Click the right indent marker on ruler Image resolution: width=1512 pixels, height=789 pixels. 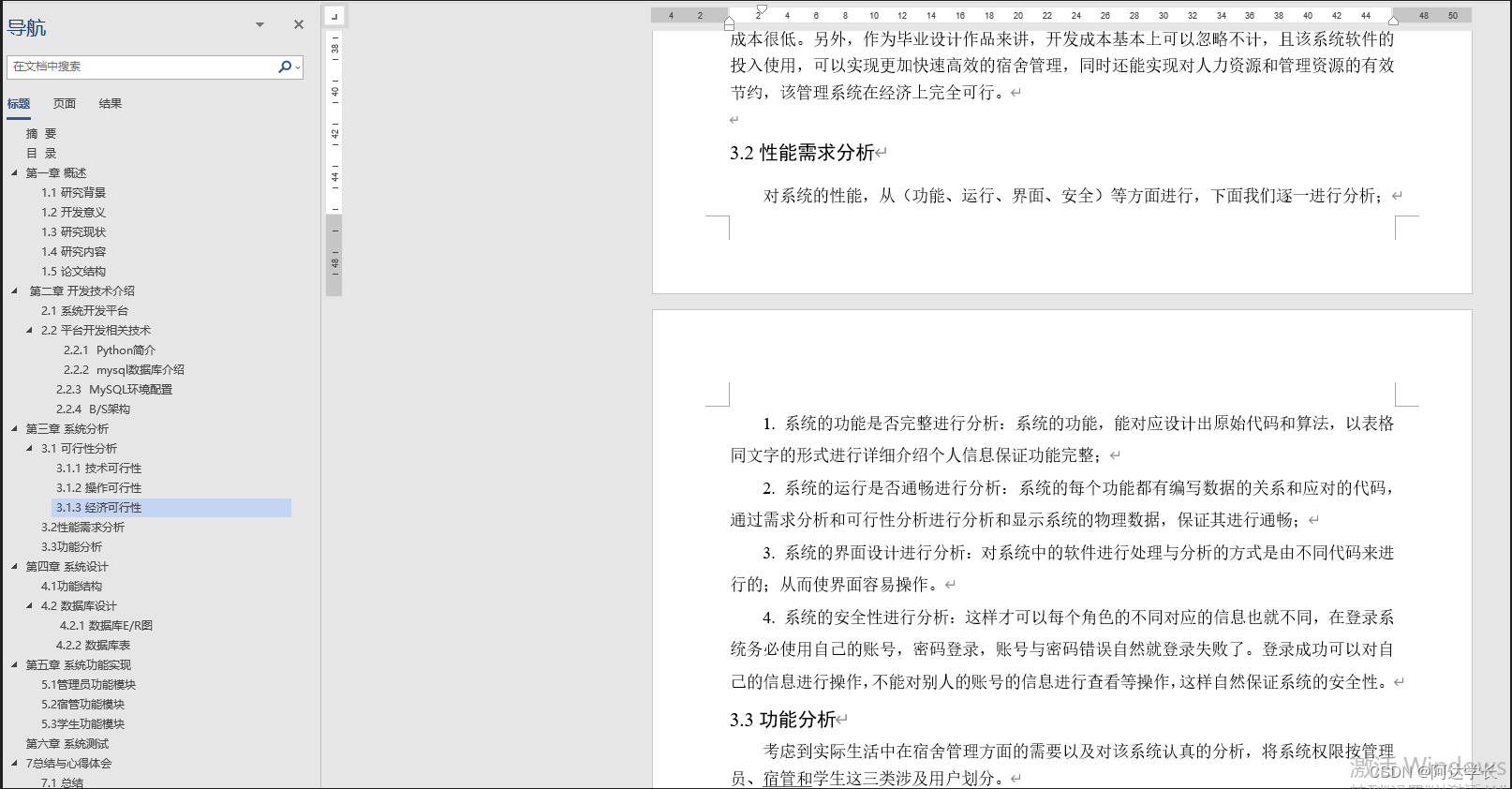click(1394, 19)
